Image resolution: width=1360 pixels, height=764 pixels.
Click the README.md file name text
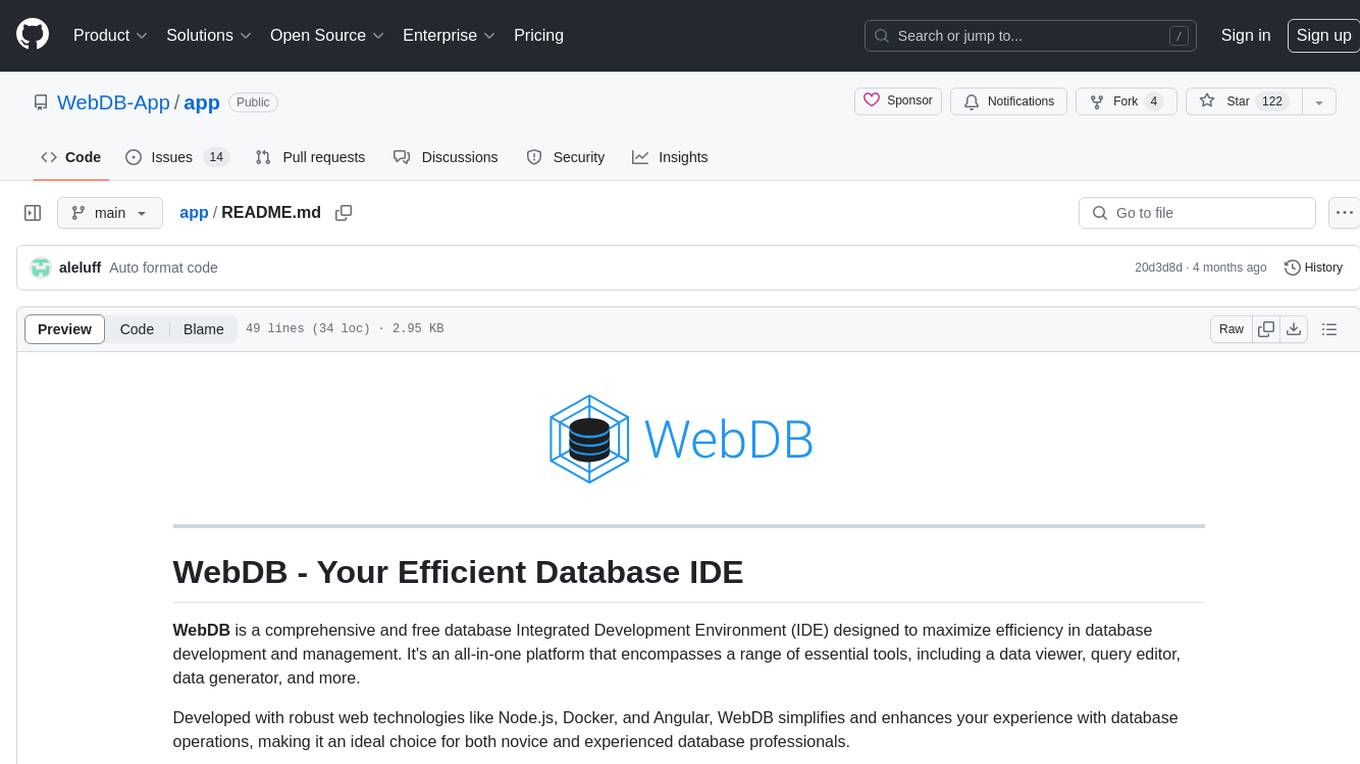pyautogui.click(x=271, y=213)
